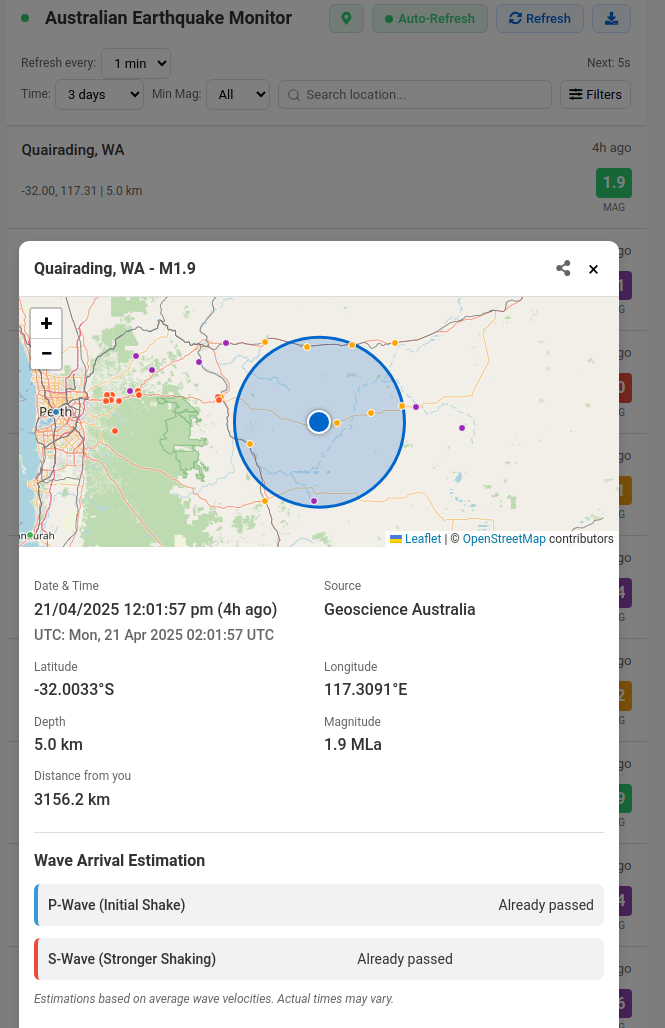This screenshot has height=1028, width=665.
Task: Click the P-Wave progress bar
Action: click(x=318, y=904)
